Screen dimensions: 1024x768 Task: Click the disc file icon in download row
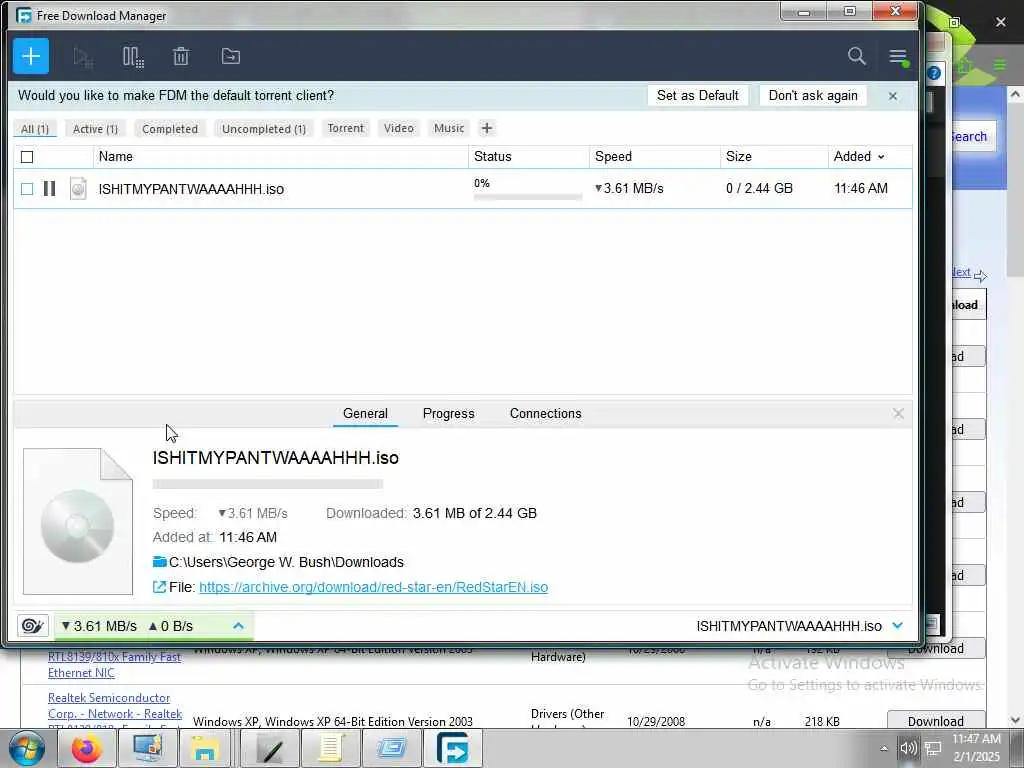78,189
